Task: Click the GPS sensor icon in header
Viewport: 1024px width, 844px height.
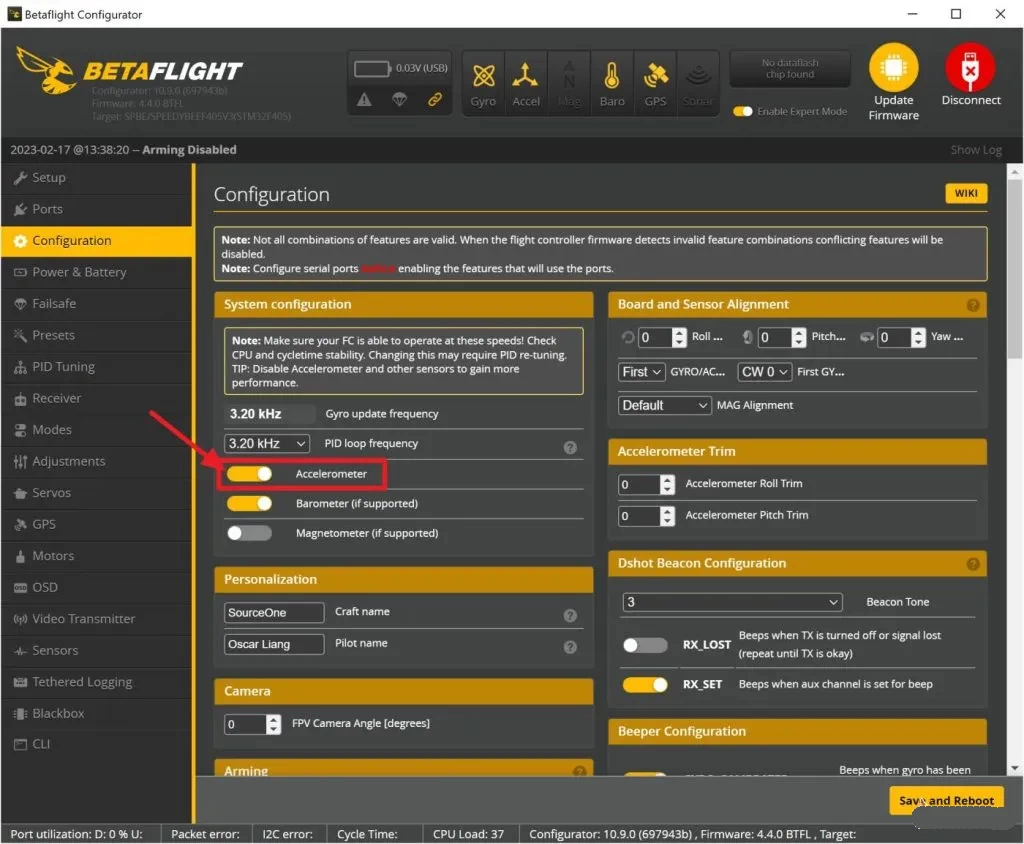Action: click(x=655, y=84)
